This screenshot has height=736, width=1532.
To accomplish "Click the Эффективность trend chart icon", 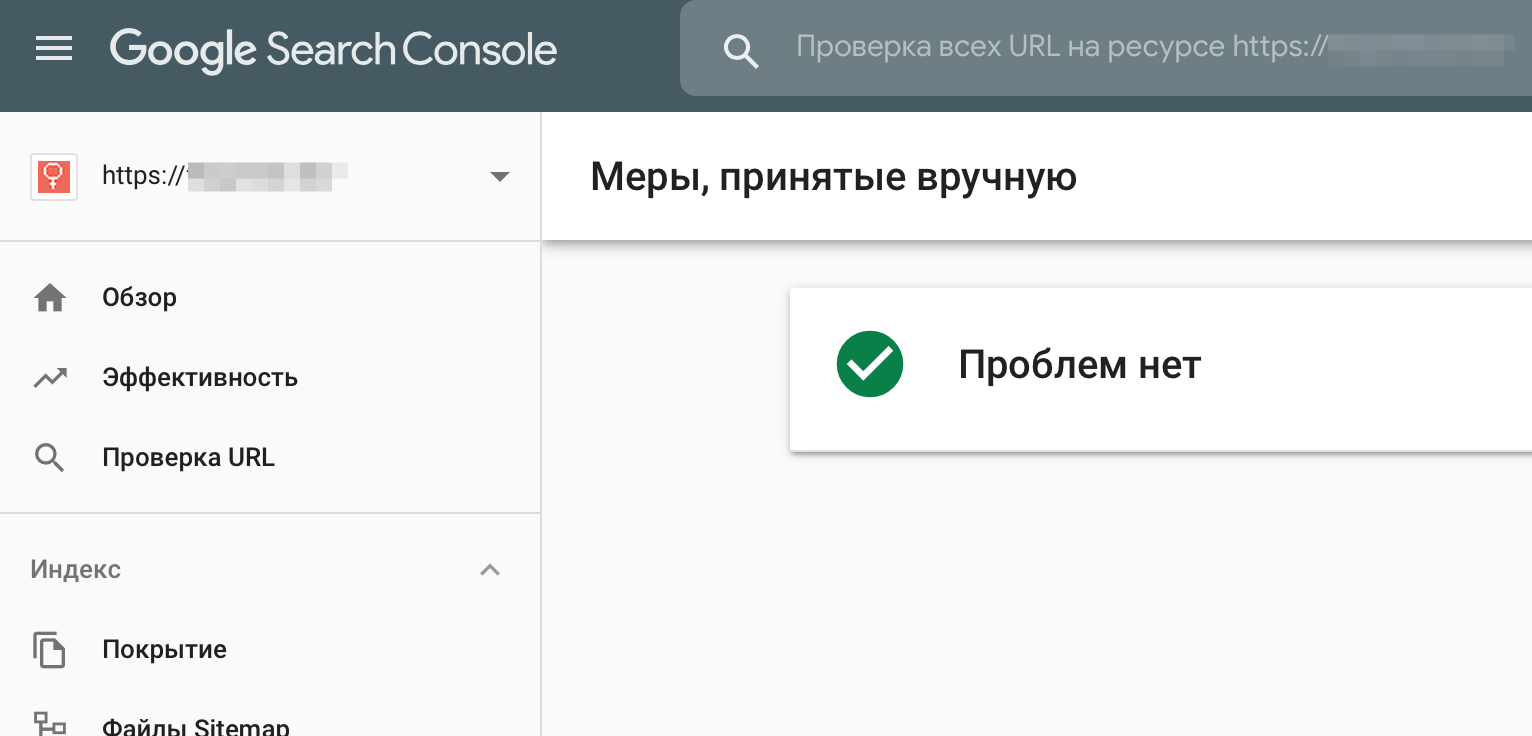I will click(49, 378).
